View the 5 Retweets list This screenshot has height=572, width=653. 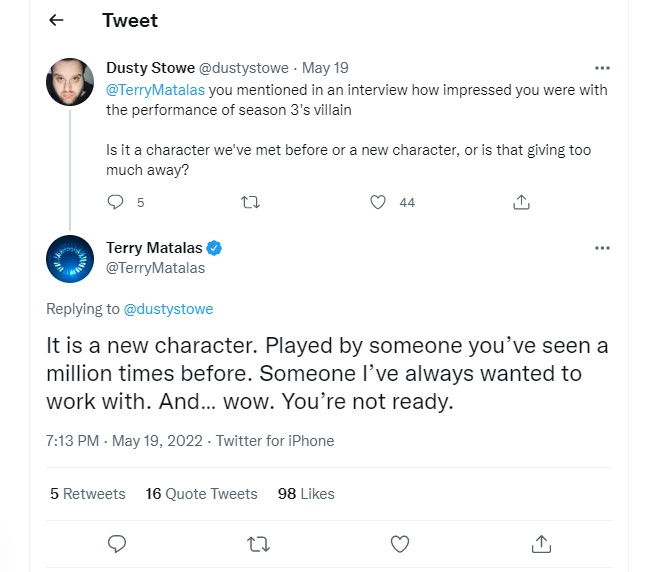pos(88,494)
